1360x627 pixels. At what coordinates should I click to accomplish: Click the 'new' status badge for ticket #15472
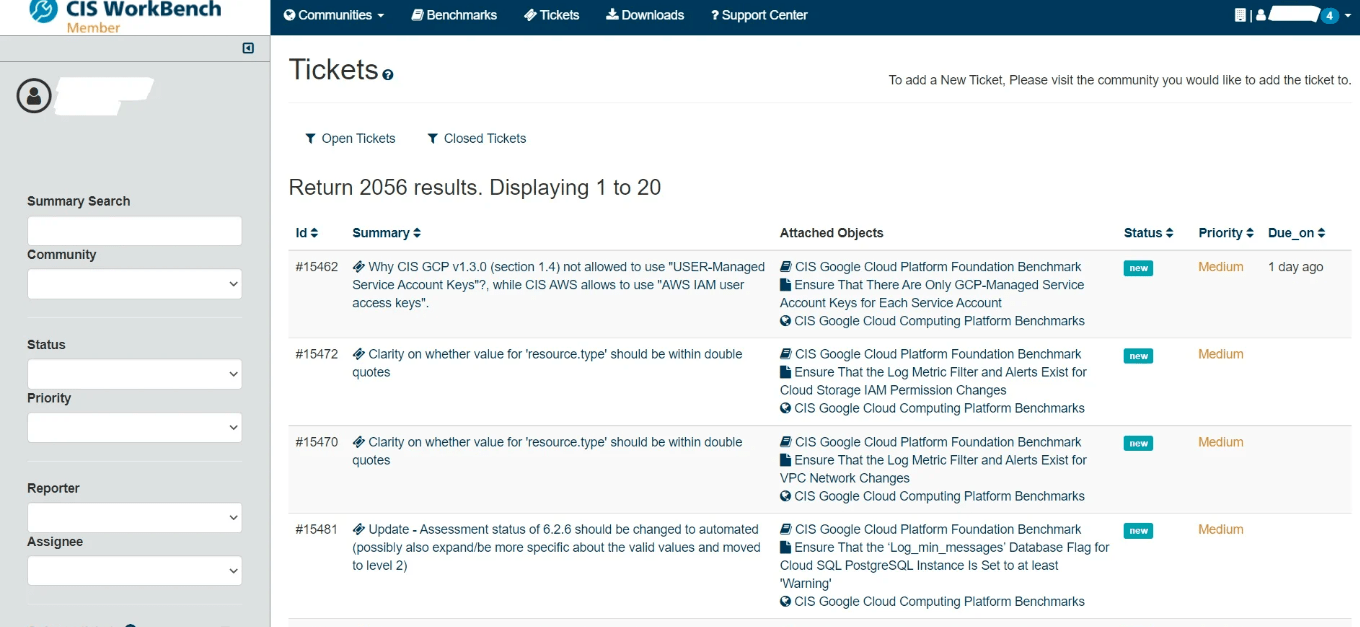point(1138,355)
